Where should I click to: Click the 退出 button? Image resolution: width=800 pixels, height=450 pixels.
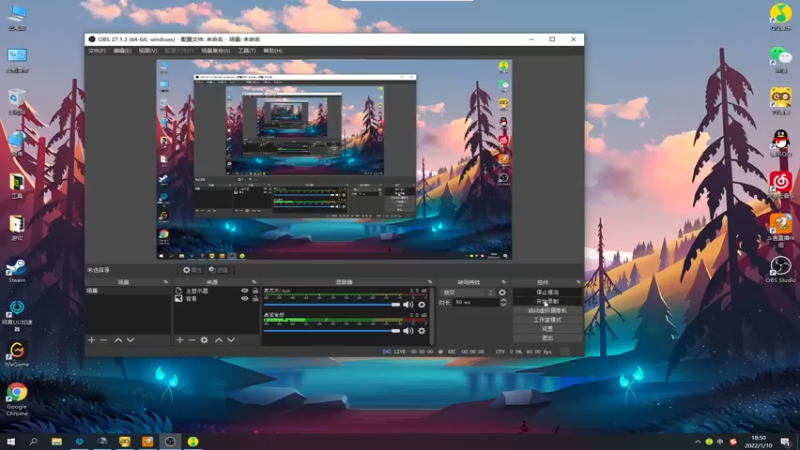click(547, 338)
